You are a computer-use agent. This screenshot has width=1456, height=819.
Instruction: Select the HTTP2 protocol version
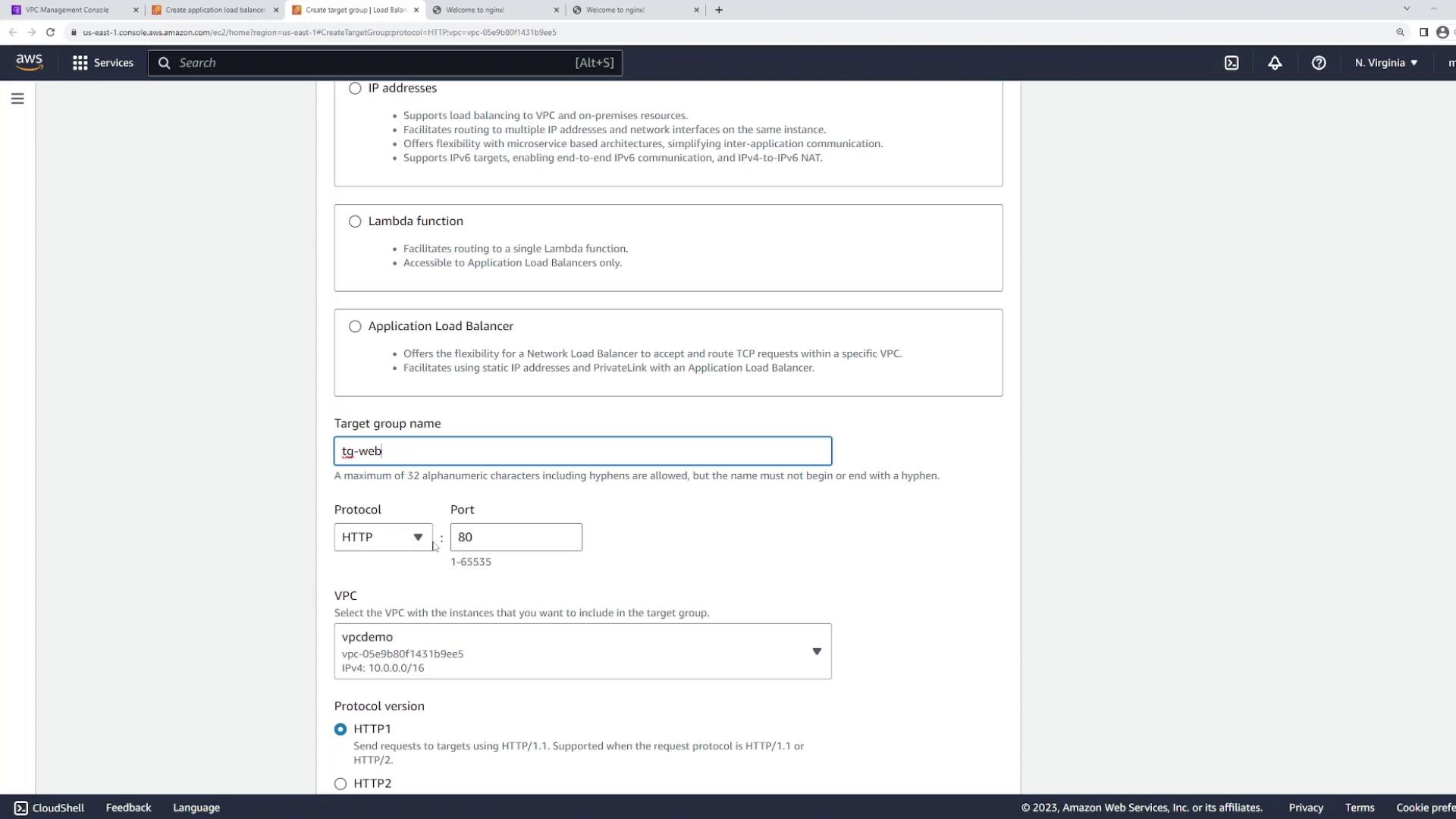point(340,783)
